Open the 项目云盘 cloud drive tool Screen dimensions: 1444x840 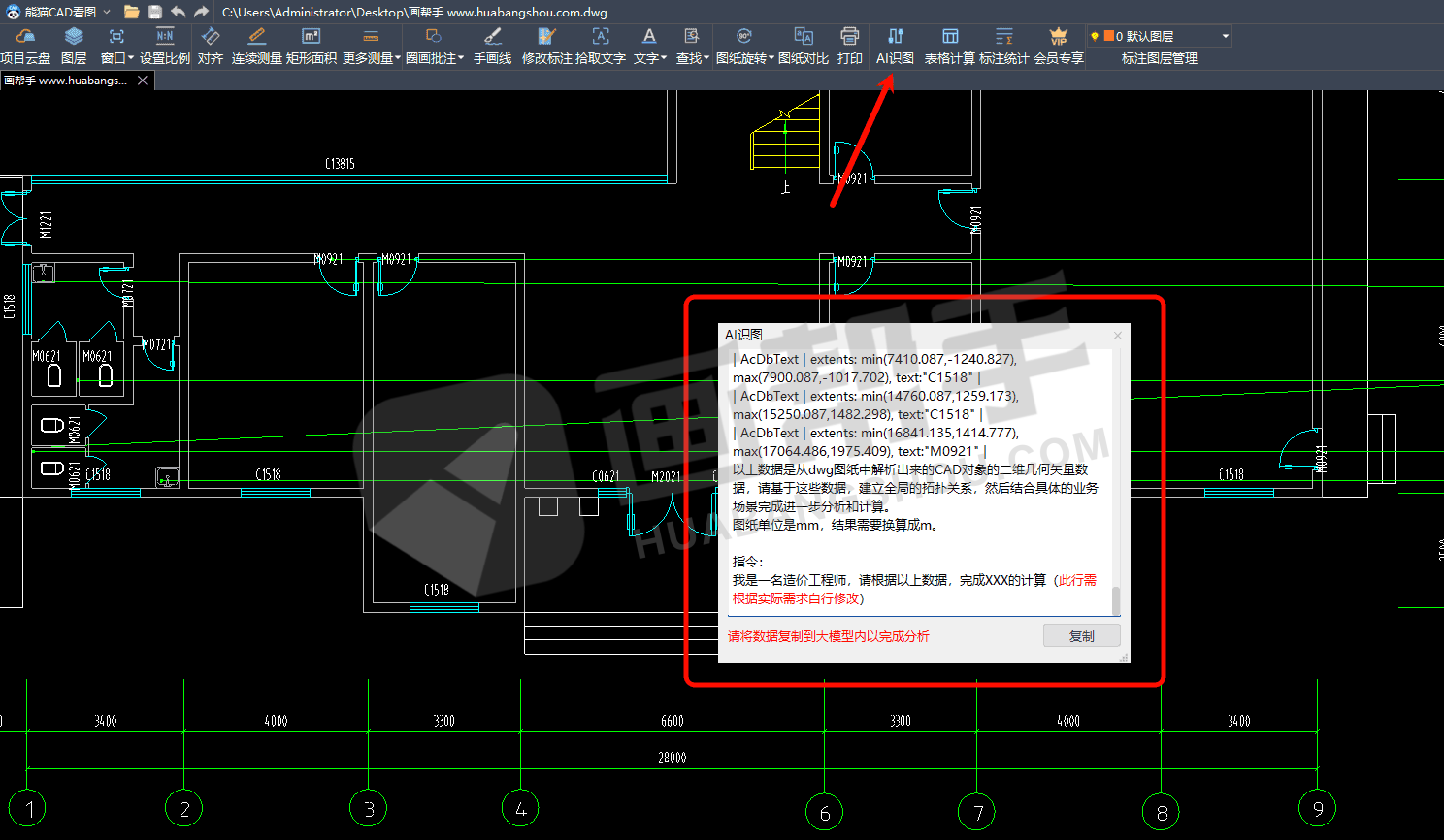point(25,46)
